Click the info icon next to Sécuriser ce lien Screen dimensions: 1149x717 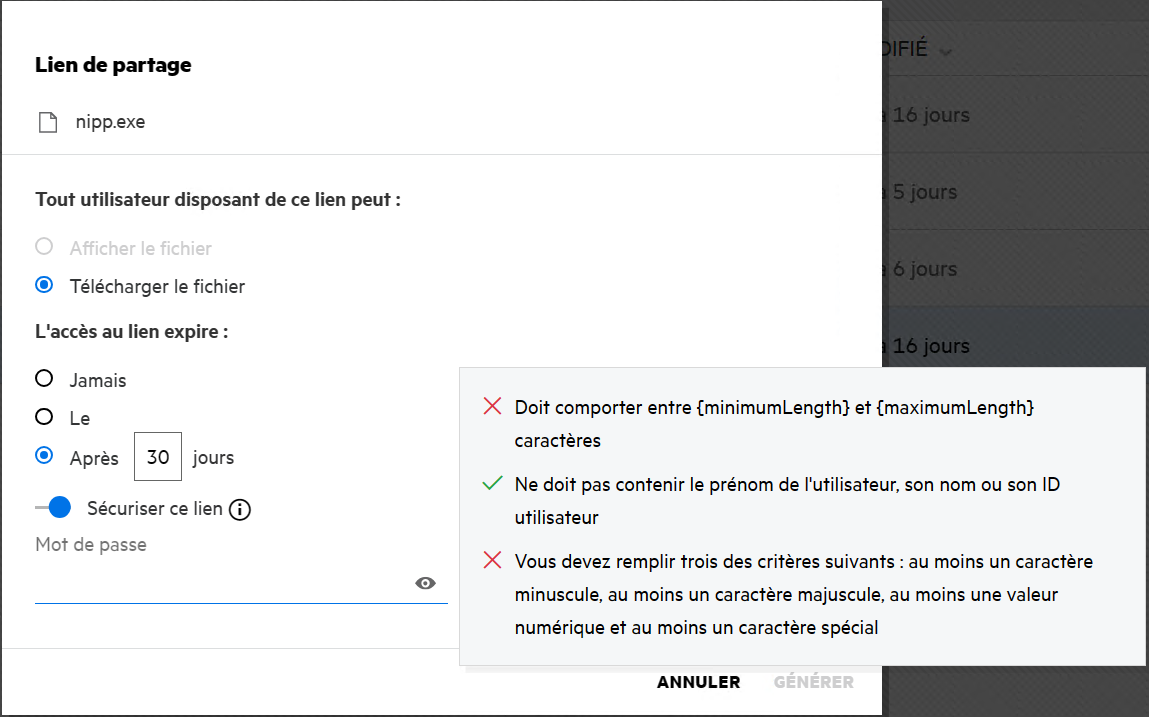pyautogui.click(x=240, y=510)
